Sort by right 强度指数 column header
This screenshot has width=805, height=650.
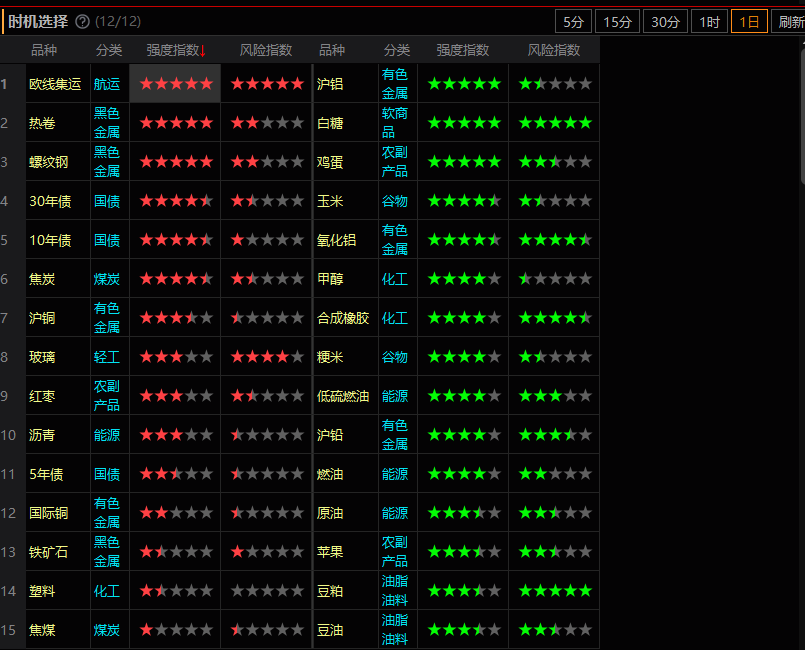click(x=463, y=50)
